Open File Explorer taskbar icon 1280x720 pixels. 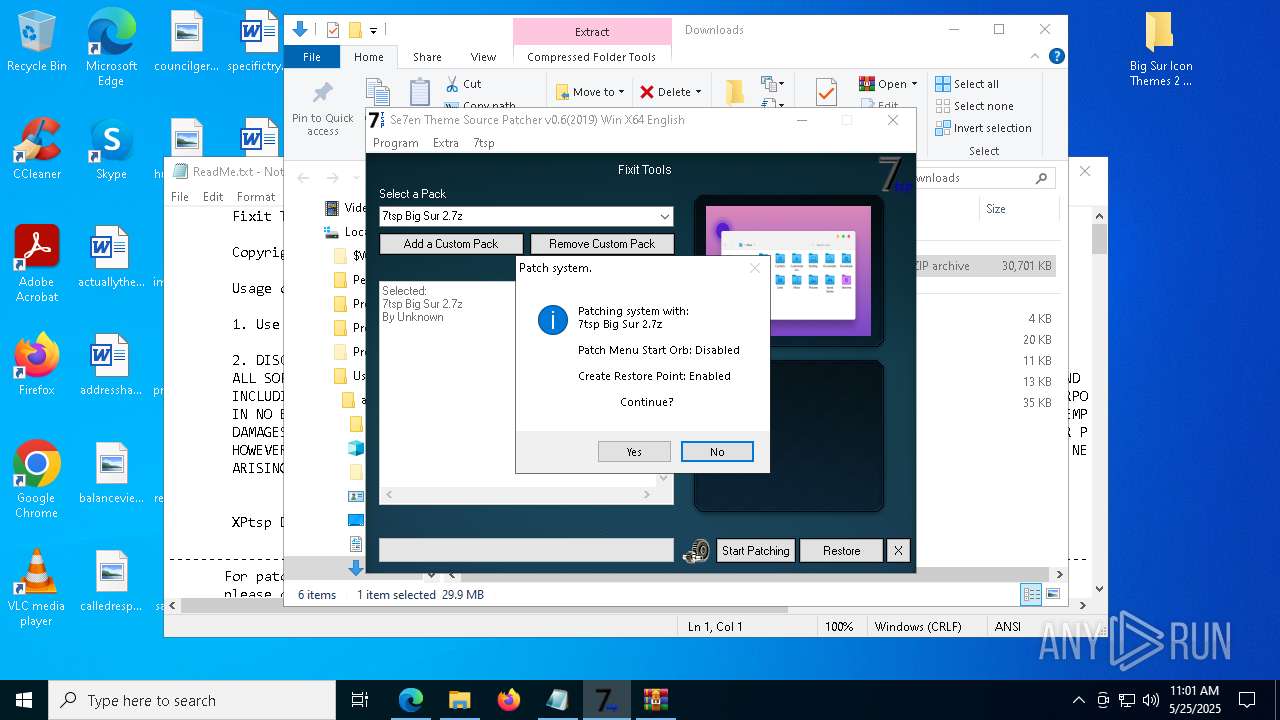[x=459, y=700]
